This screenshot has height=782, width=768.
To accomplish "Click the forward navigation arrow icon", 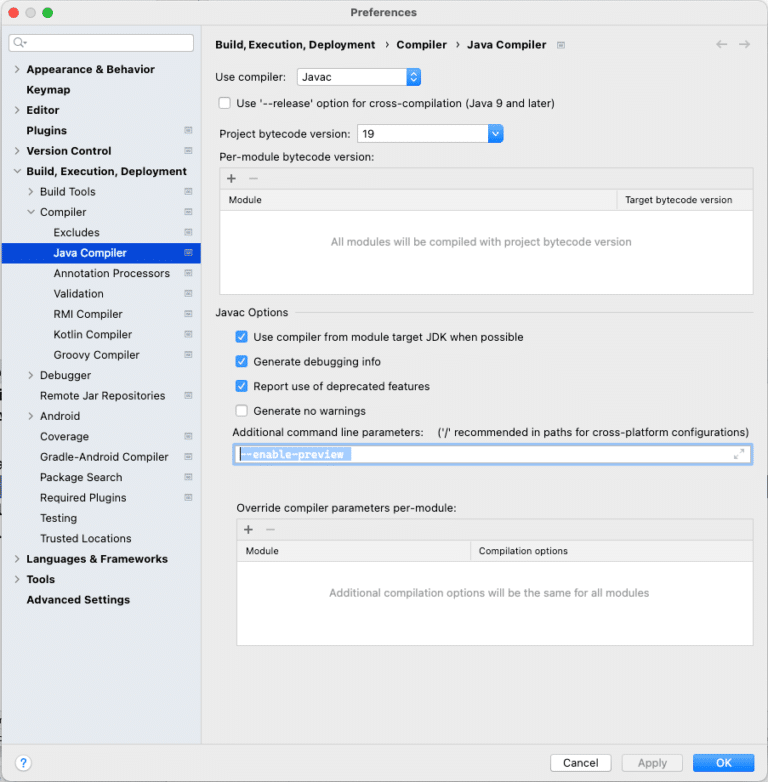I will [x=744, y=45].
